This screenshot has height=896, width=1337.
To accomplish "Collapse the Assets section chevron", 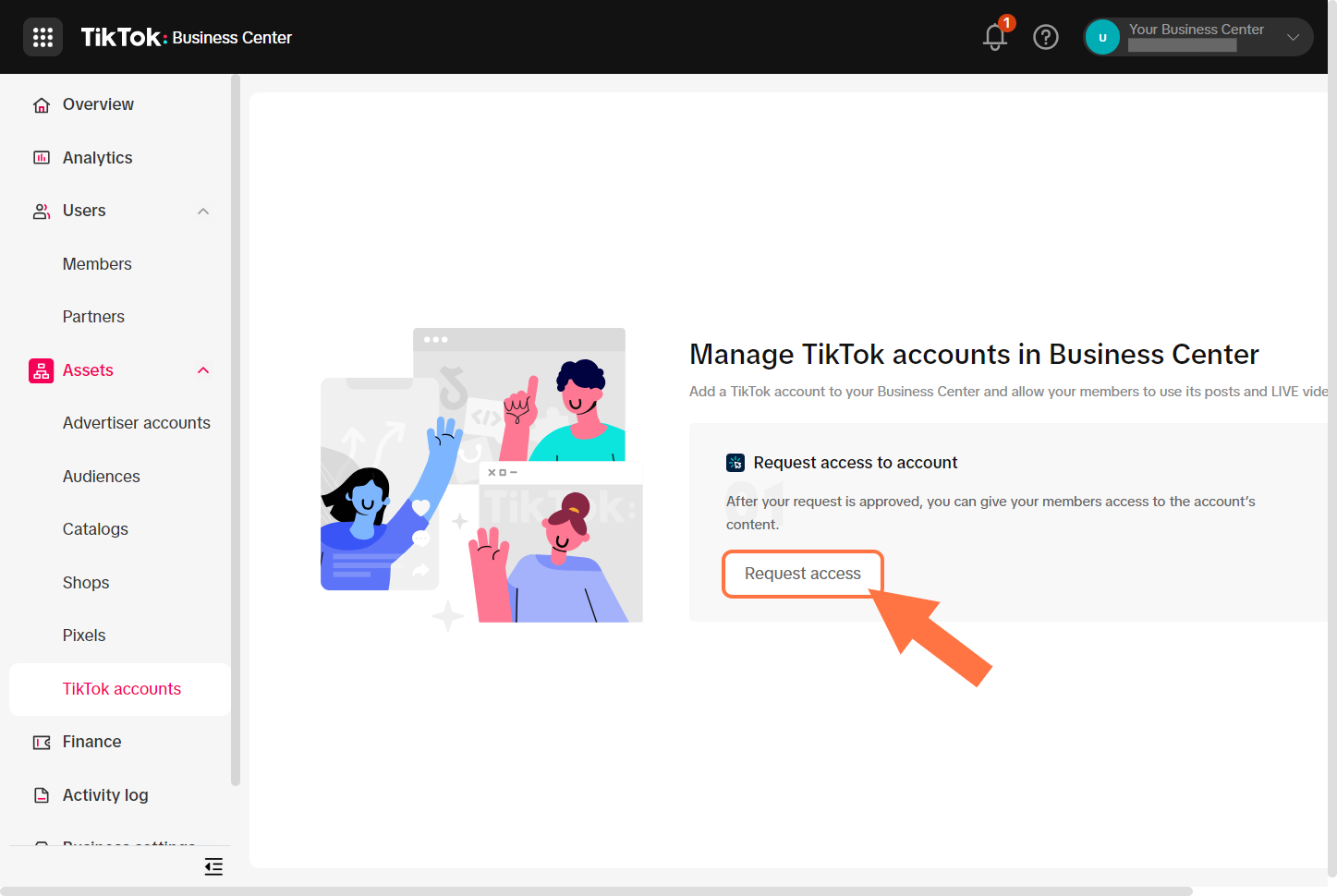I will point(203,370).
